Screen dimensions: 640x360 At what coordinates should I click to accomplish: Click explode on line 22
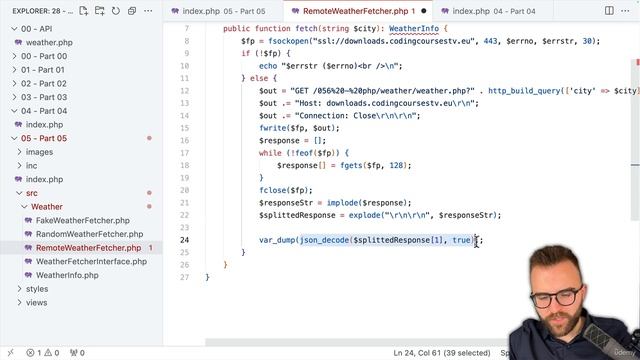pos(364,215)
